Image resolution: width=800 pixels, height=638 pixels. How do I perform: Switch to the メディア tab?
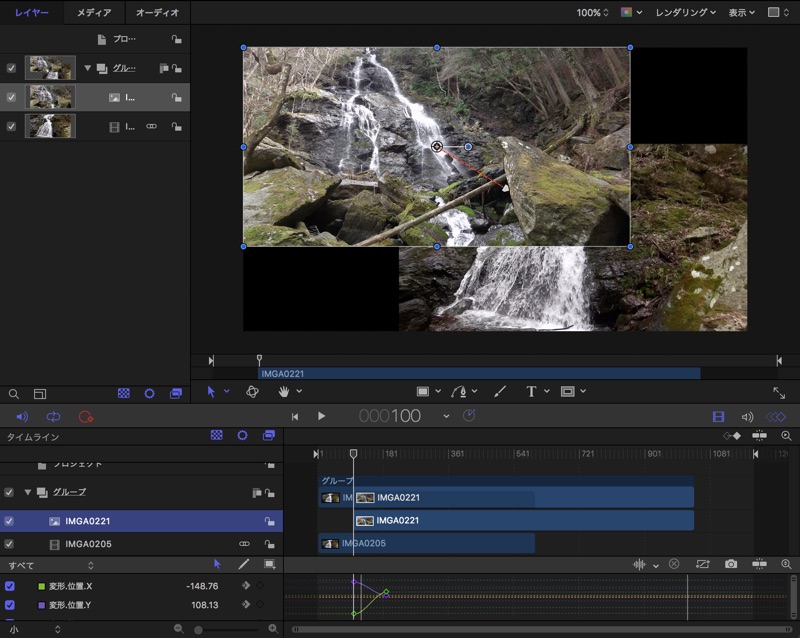coord(94,13)
